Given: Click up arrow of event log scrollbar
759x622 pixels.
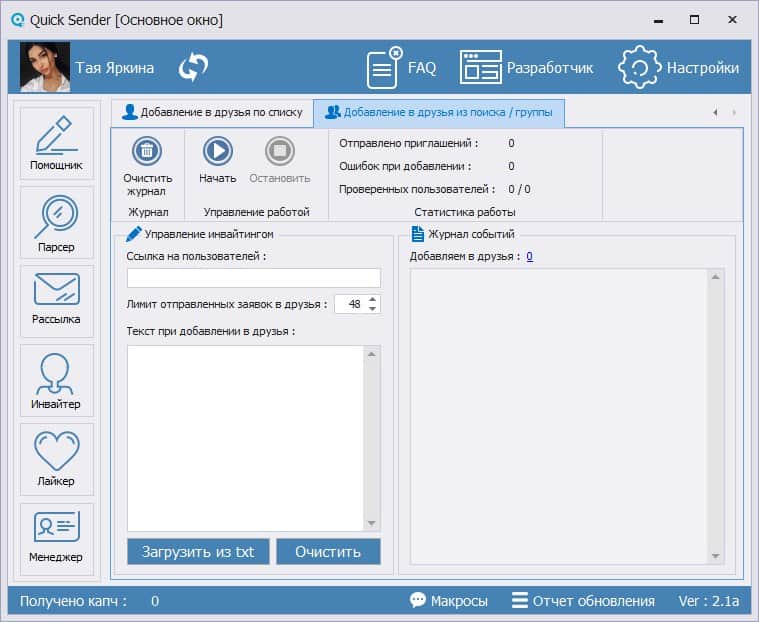Looking at the screenshot, I should pyautogui.click(x=715, y=277).
